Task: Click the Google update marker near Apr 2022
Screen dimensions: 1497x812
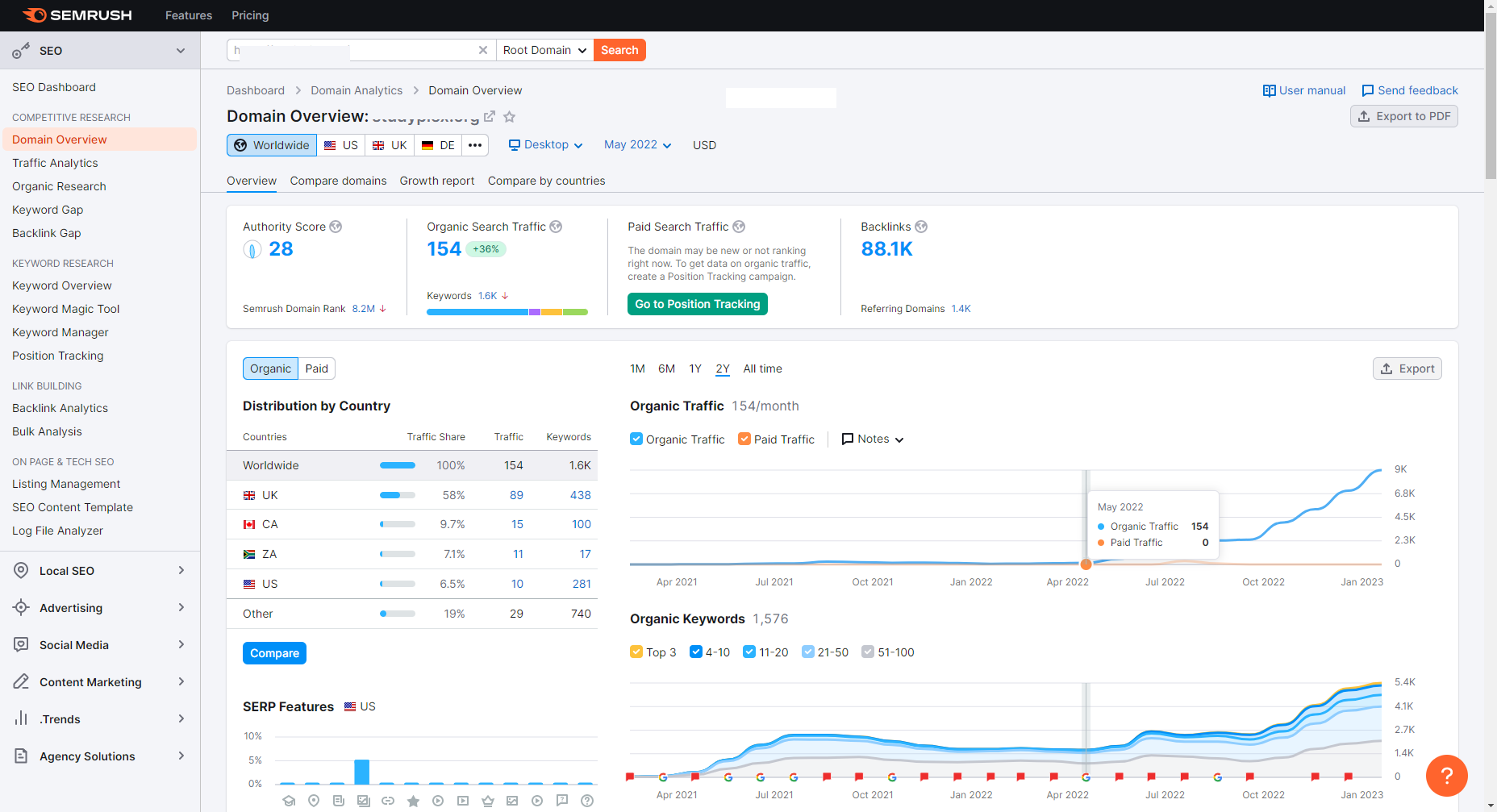Action: click(1086, 777)
